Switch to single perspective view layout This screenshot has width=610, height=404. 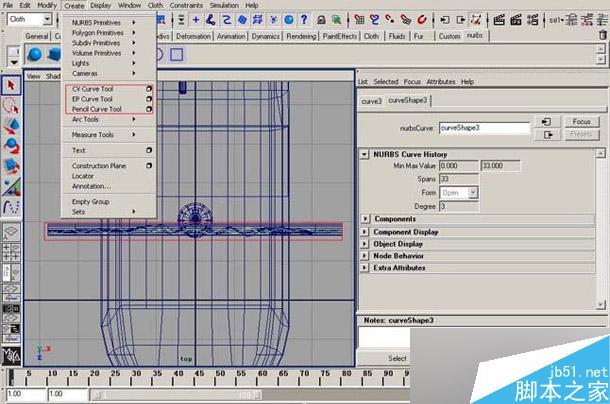(11, 232)
